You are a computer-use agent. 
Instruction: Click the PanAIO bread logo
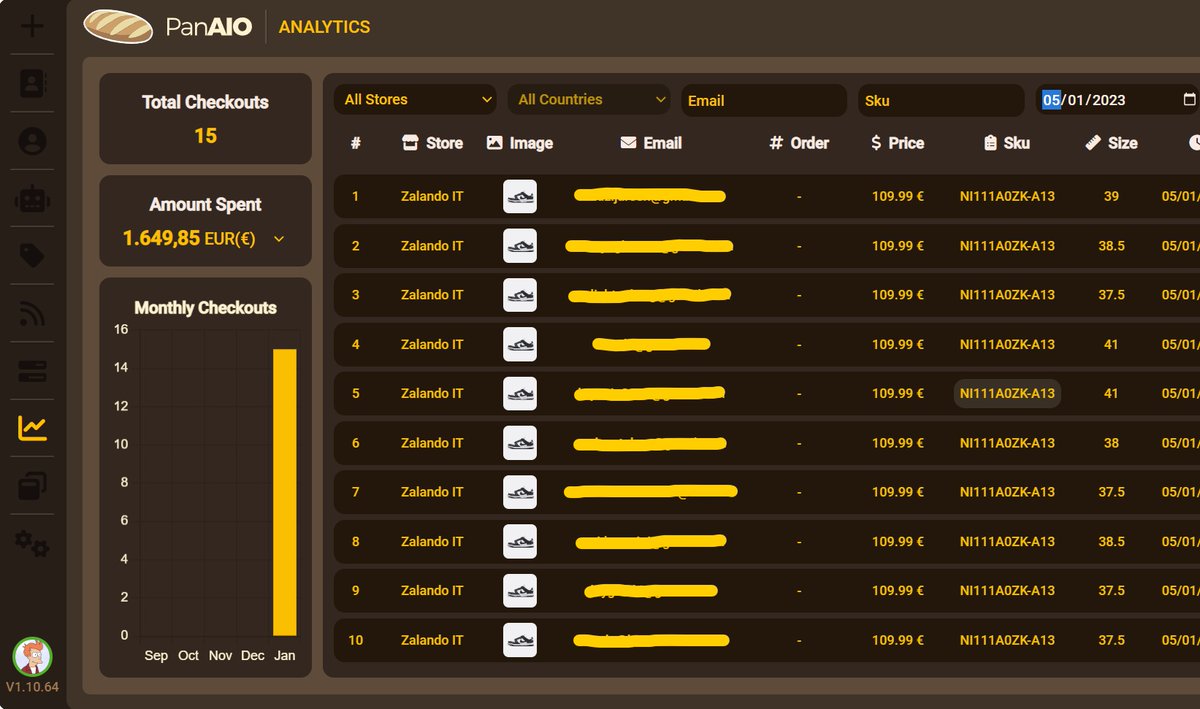pos(118,26)
